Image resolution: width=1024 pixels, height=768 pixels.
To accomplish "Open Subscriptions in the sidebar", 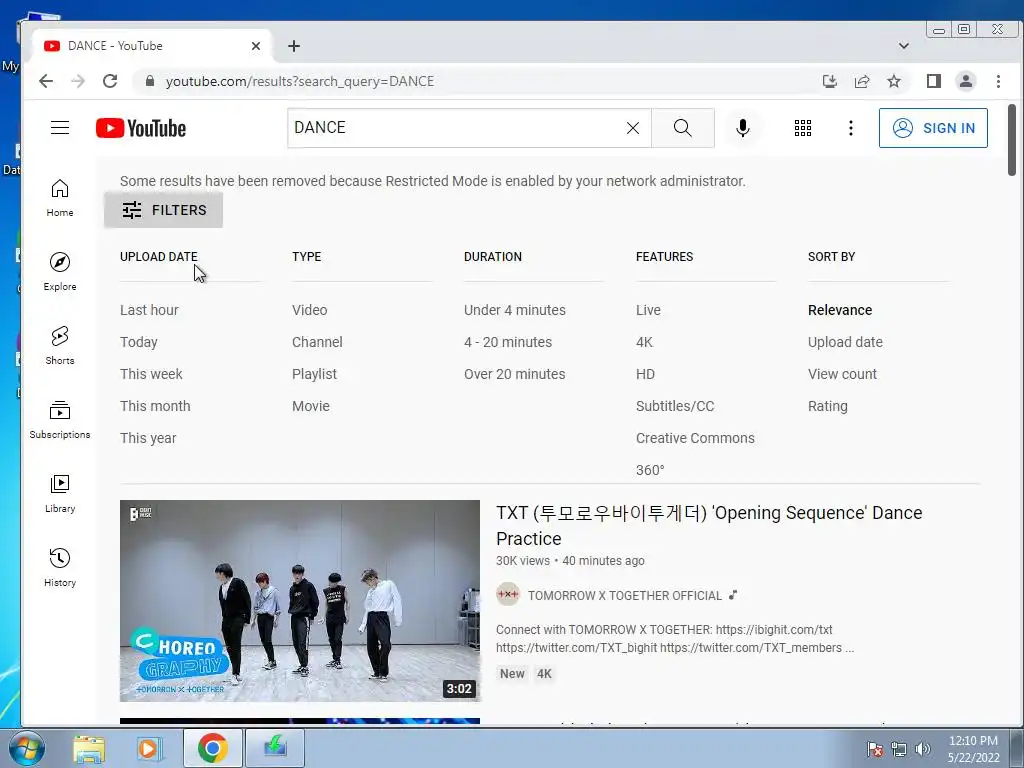I will click(x=60, y=419).
